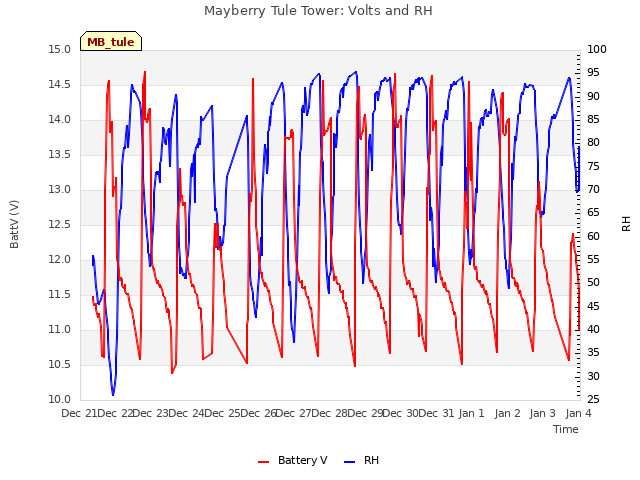Click the Jan 2 date tick label

click(x=507, y=413)
